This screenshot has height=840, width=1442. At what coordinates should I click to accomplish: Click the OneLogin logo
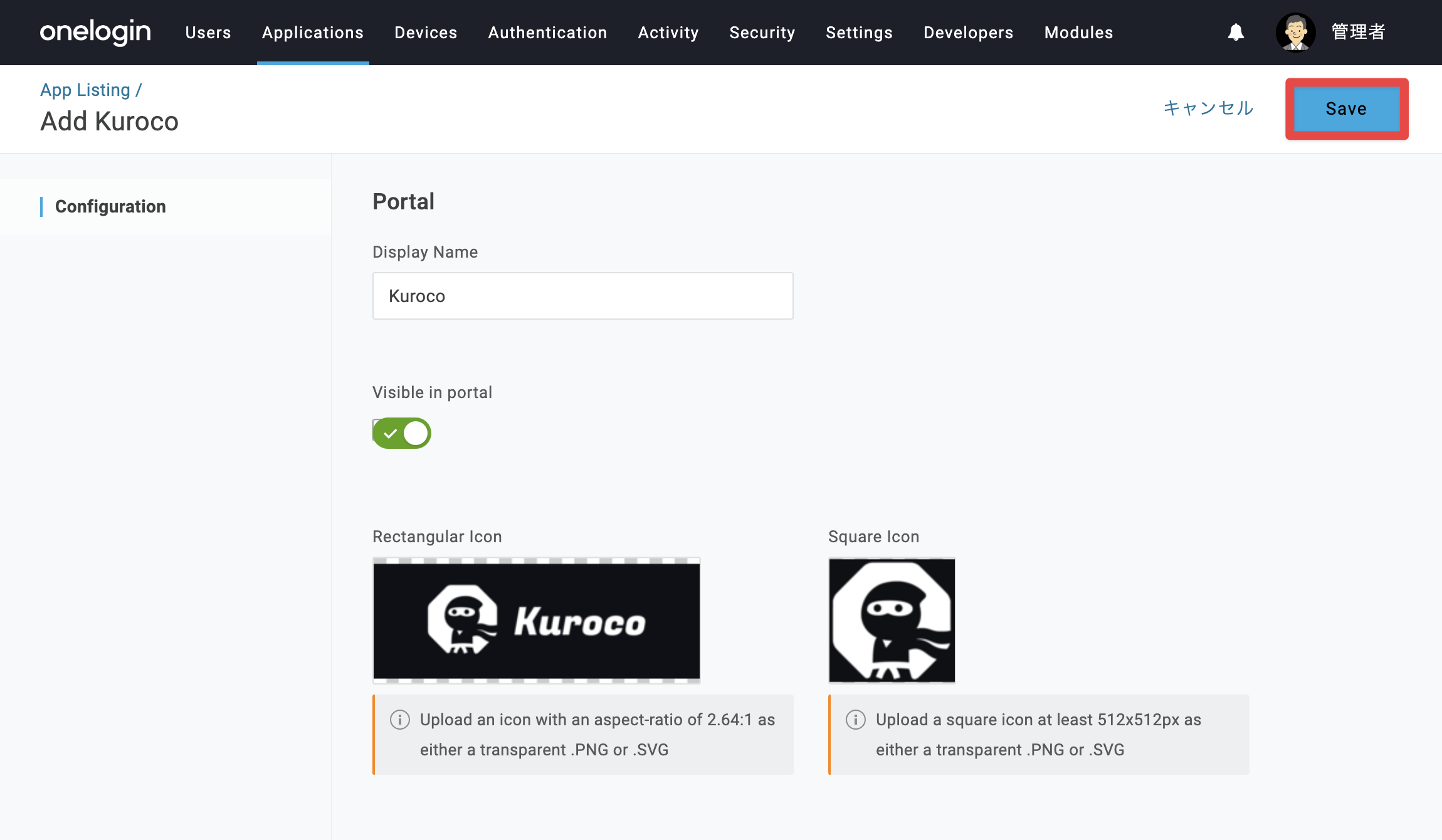click(95, 32)
